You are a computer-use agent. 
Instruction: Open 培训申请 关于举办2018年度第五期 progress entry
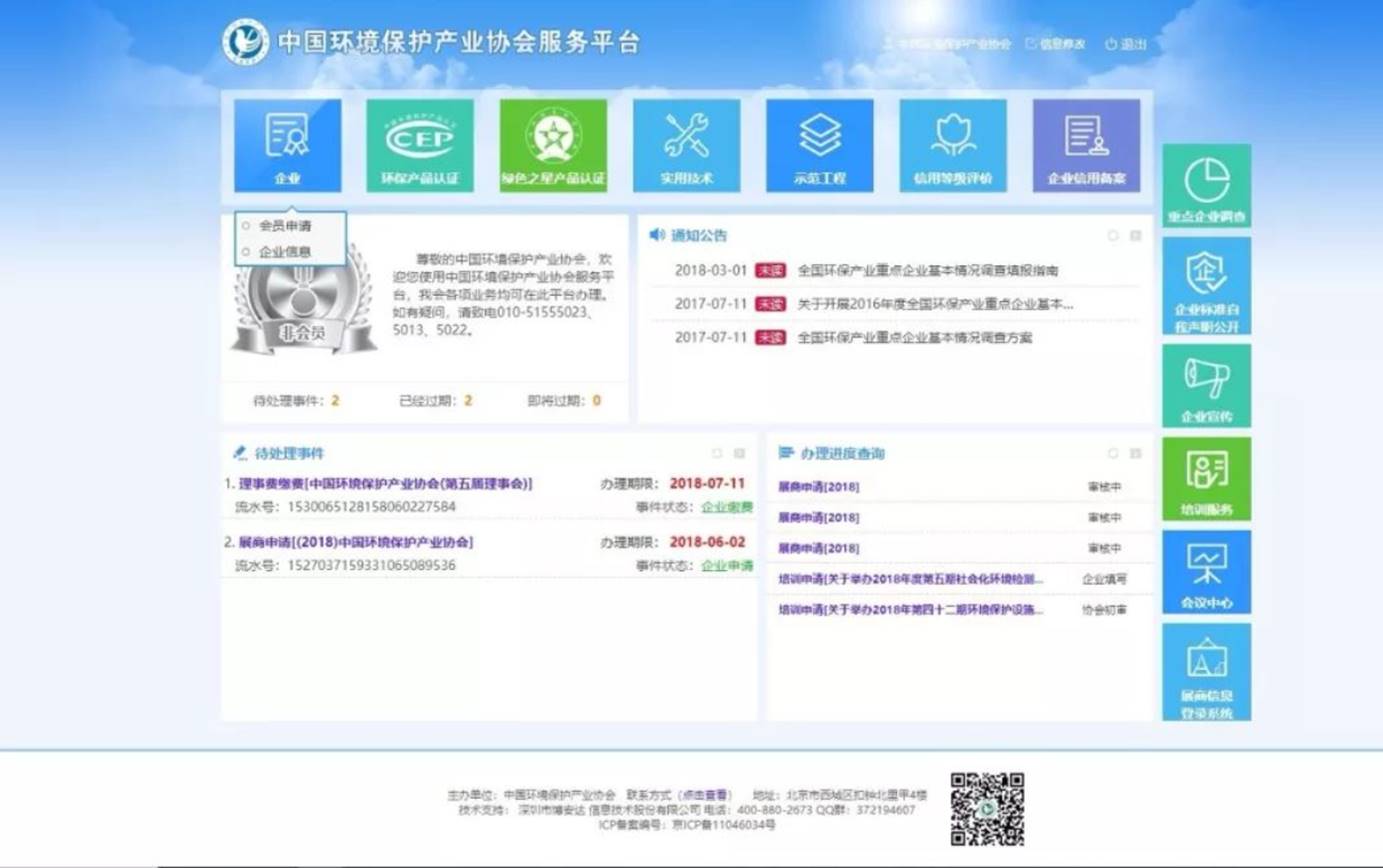click(x=911, y=579)
